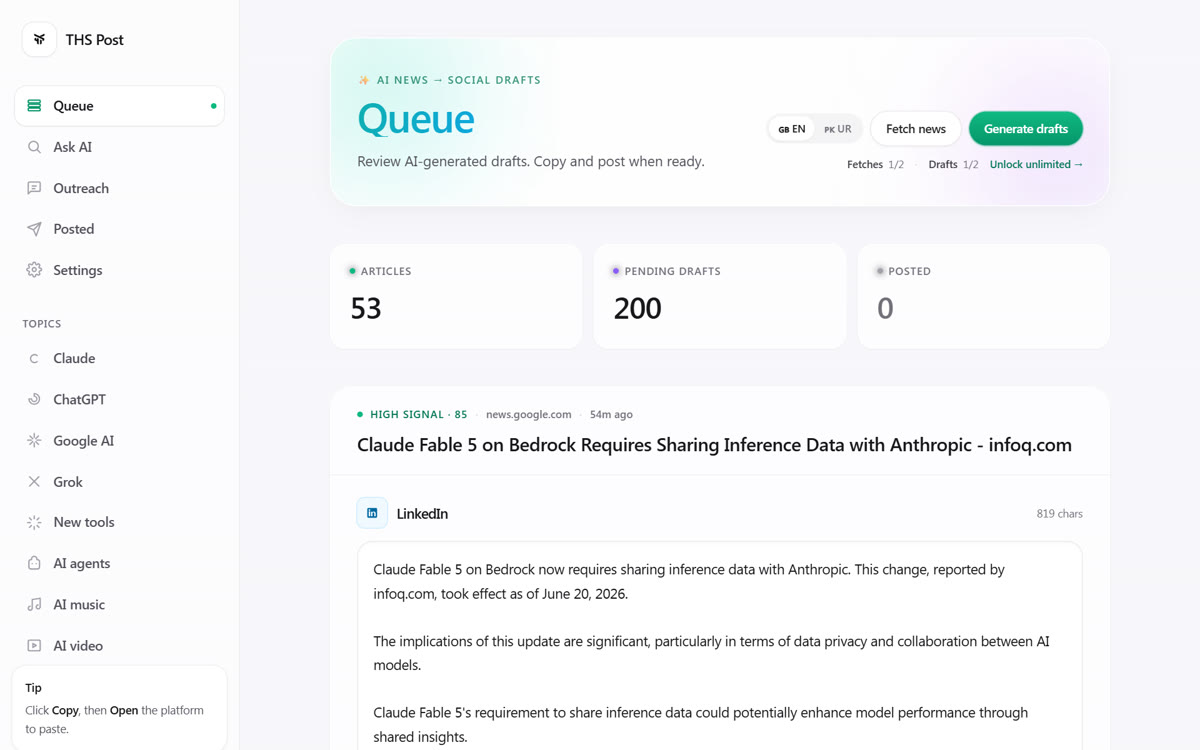Screen dimensions: 1200x750
Task: Click the Ask AI magnifier icon
Action: point(34,147)
